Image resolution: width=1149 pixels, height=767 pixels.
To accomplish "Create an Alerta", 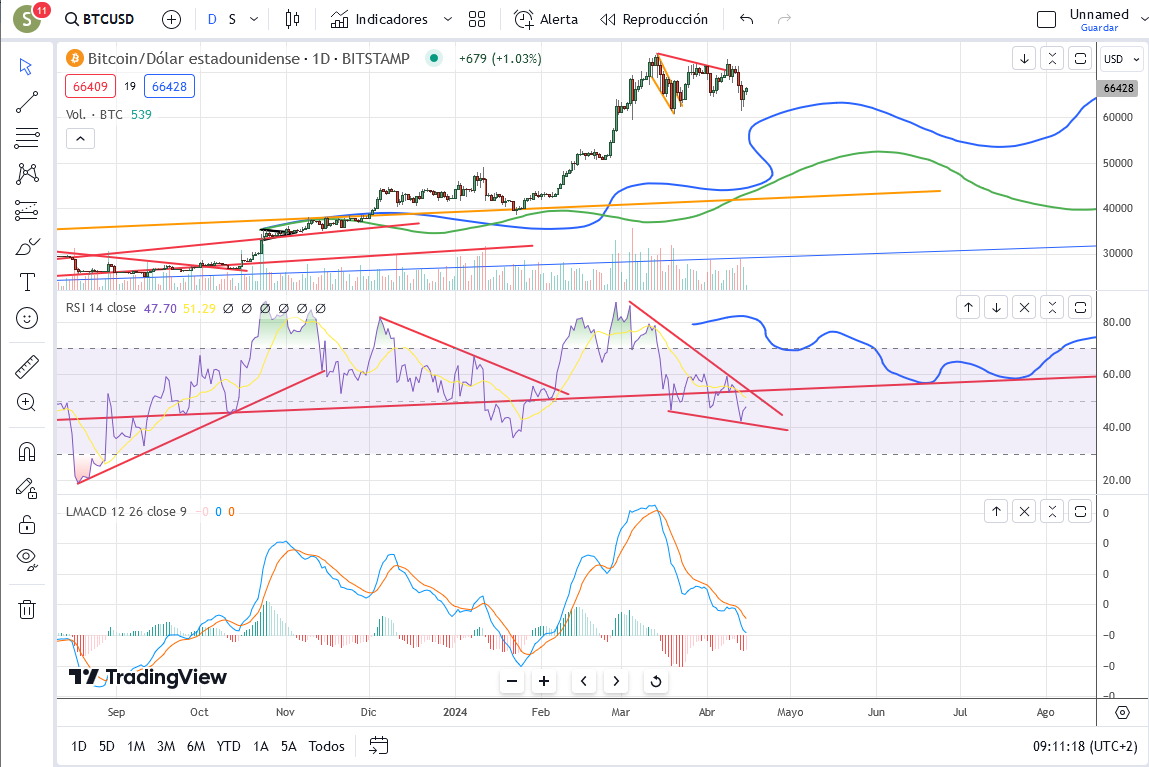I will click(546, 19).
